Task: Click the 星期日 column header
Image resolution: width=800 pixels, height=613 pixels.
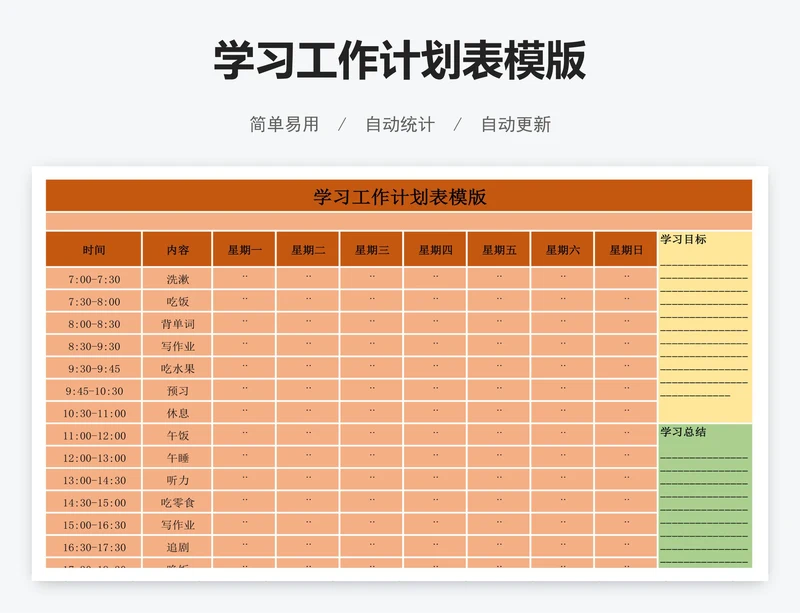Action: tap(626, 250)
